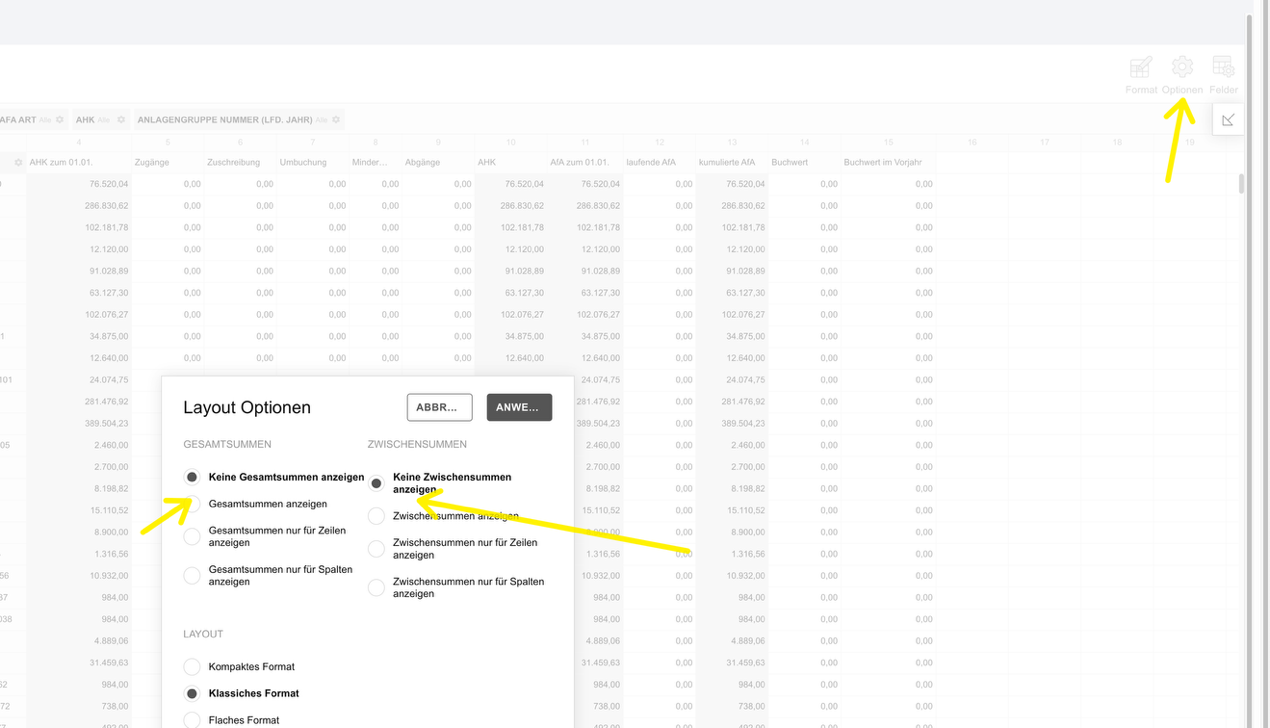Click the collapse arrow icon below Felder
This screenshot has width=1270, height=728.
coord(1228,120)
